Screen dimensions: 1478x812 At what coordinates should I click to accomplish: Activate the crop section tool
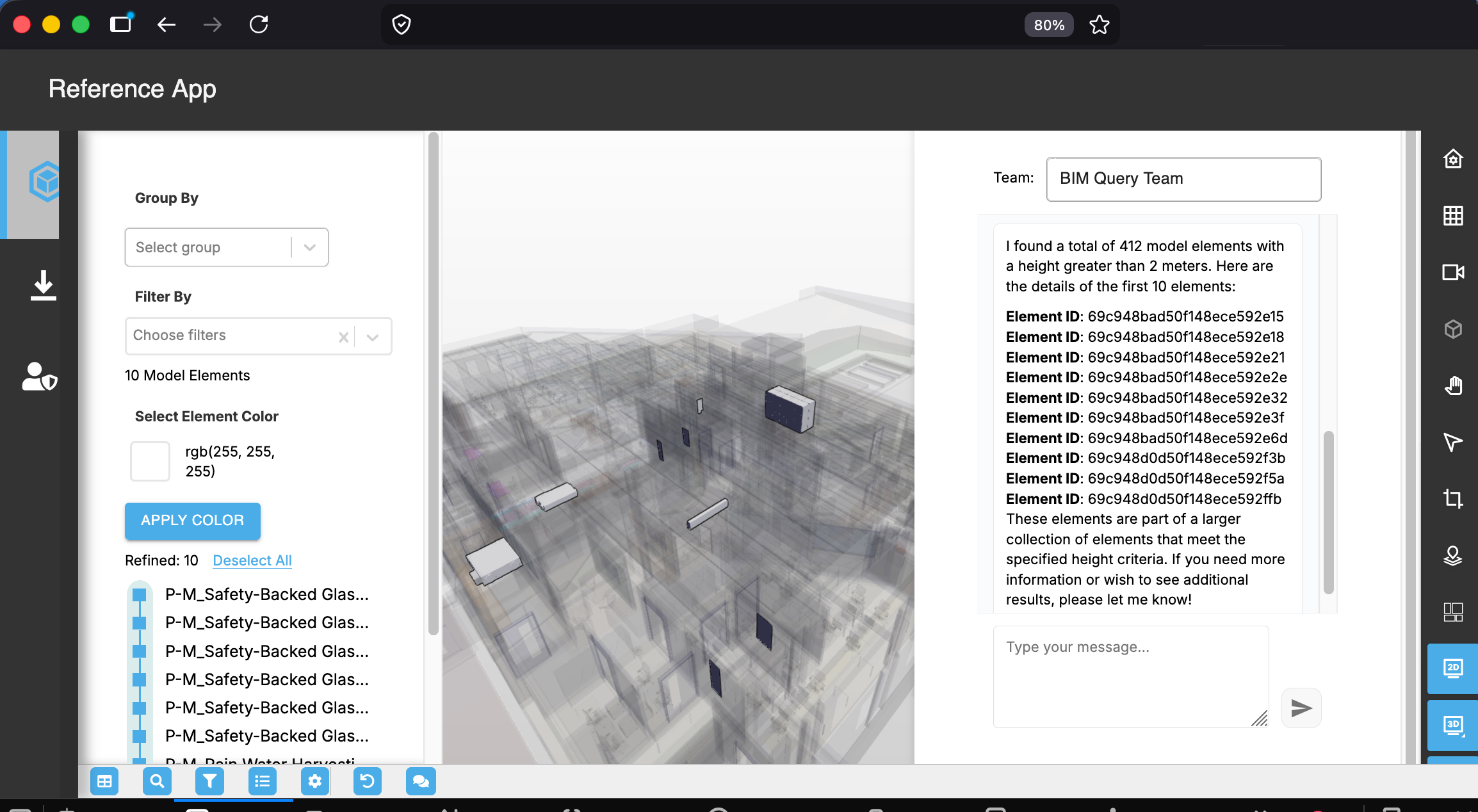pyautogui.click(x=1453, y=498)
